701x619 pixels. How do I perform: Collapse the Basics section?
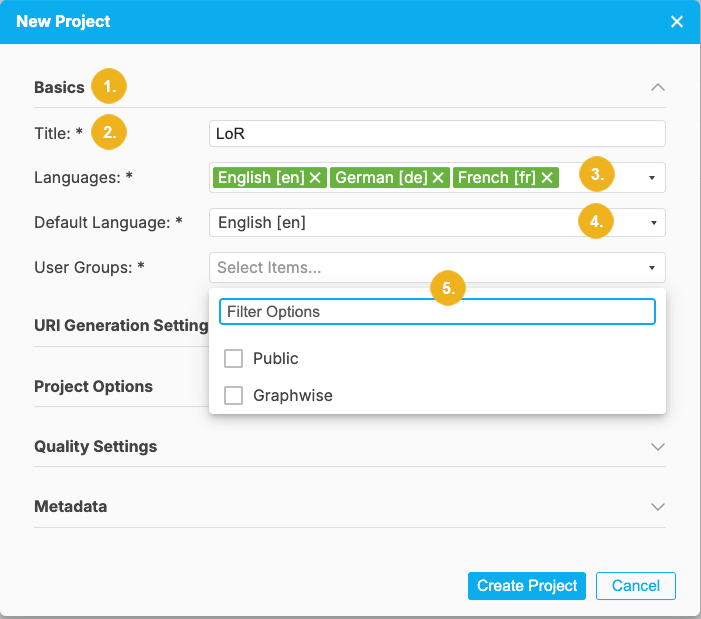click(657, 87)
